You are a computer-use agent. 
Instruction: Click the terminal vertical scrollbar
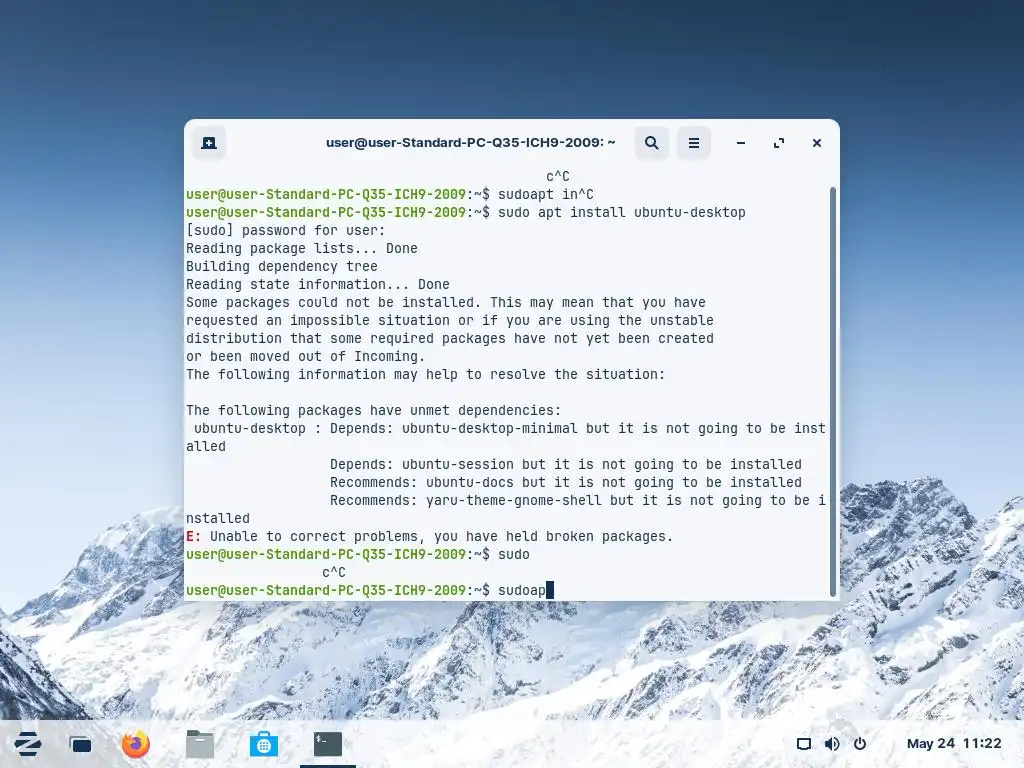coord(833,392)
